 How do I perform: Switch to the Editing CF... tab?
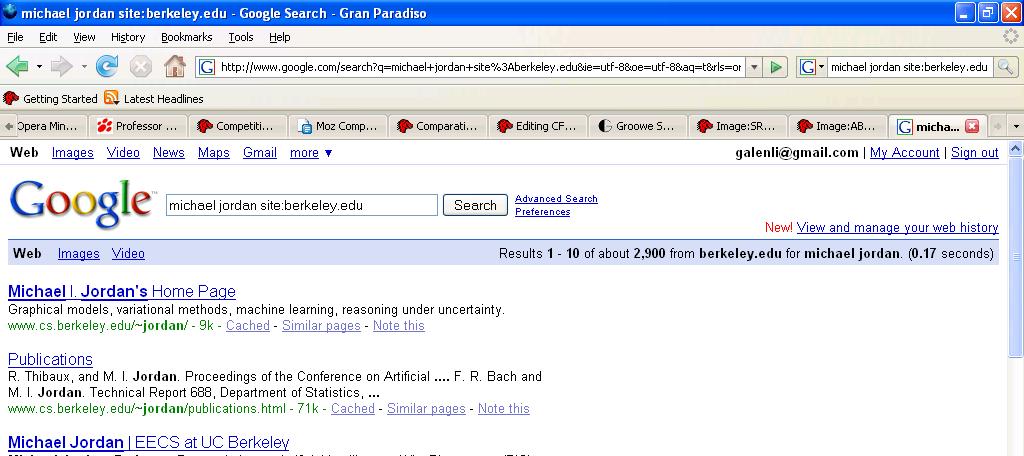538,126
